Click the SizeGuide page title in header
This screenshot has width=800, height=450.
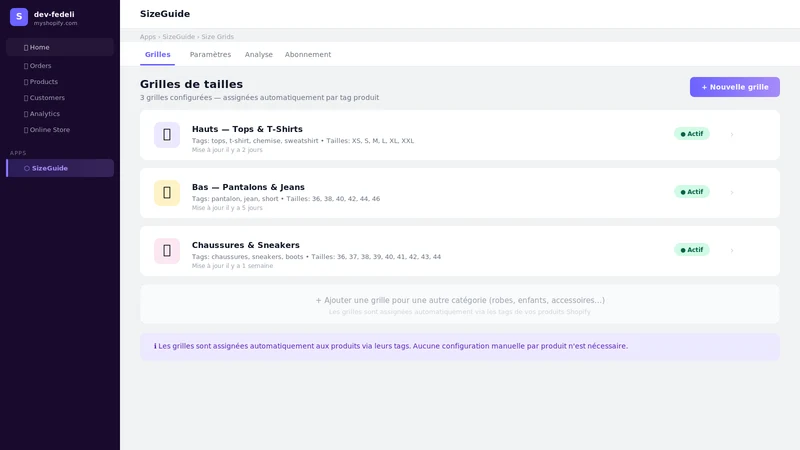pyautogui.click(x=165, y=14)
